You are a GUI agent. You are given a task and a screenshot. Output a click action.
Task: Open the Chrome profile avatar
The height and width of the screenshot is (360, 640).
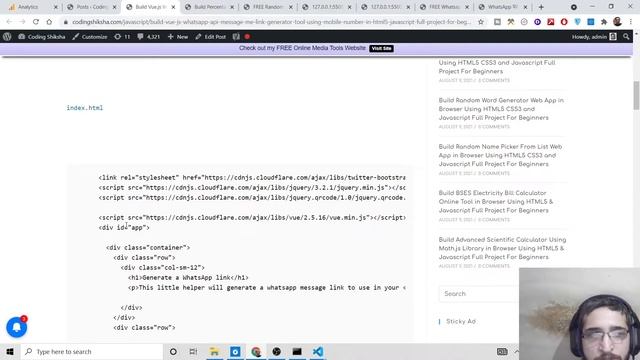click(x=618, y=22)
